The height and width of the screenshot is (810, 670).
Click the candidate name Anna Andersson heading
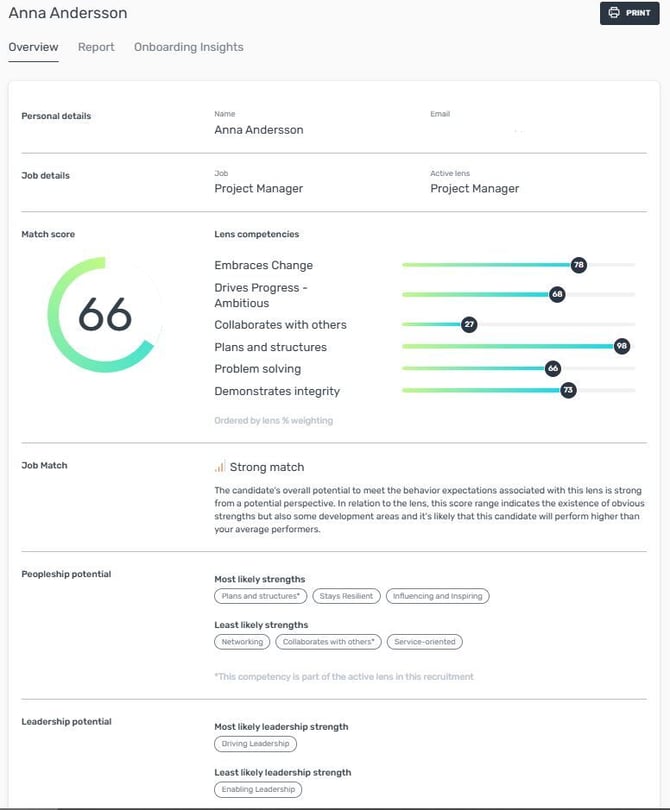[x=67, y=13]
